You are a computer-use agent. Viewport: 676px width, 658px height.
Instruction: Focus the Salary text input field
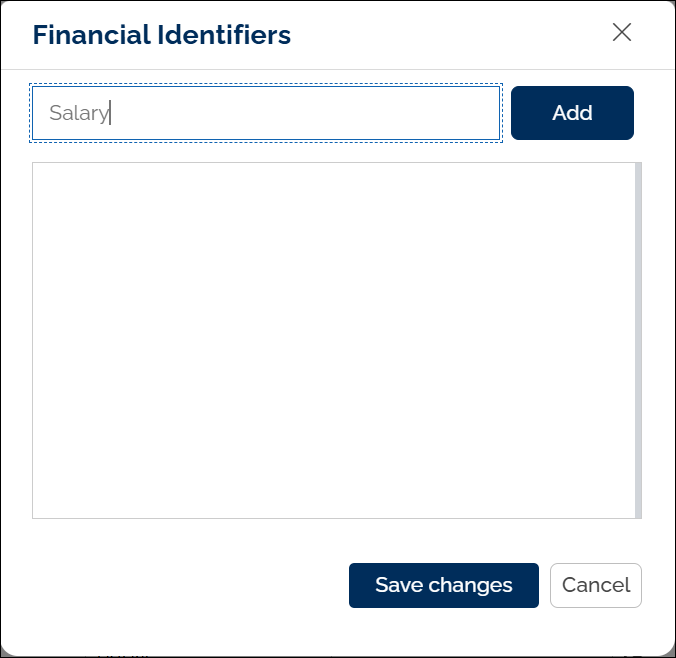pos(266,113)
